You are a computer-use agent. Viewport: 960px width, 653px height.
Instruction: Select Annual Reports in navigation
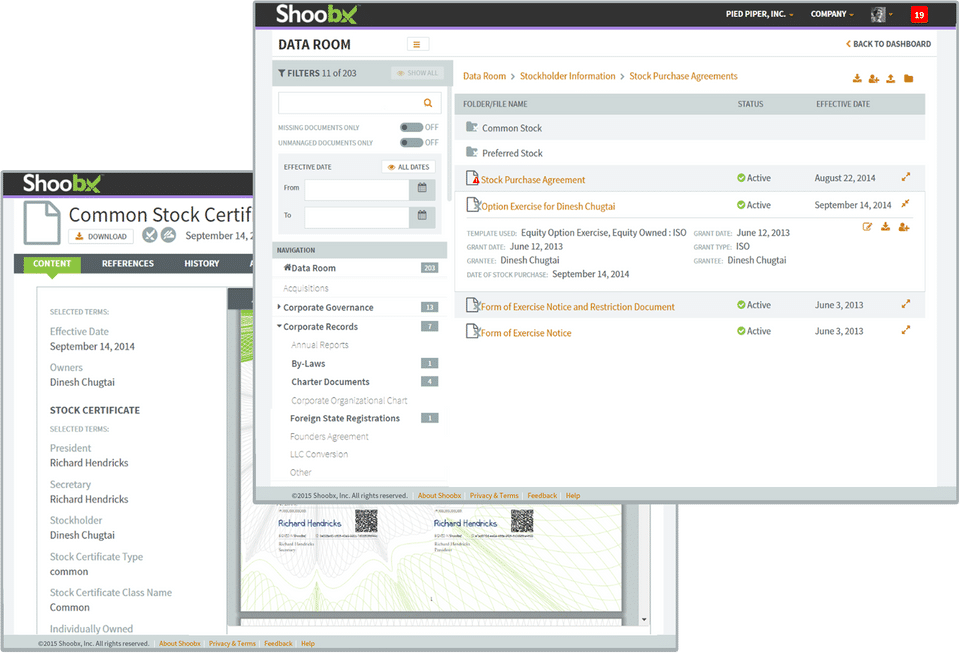click(x=320, y=345)
